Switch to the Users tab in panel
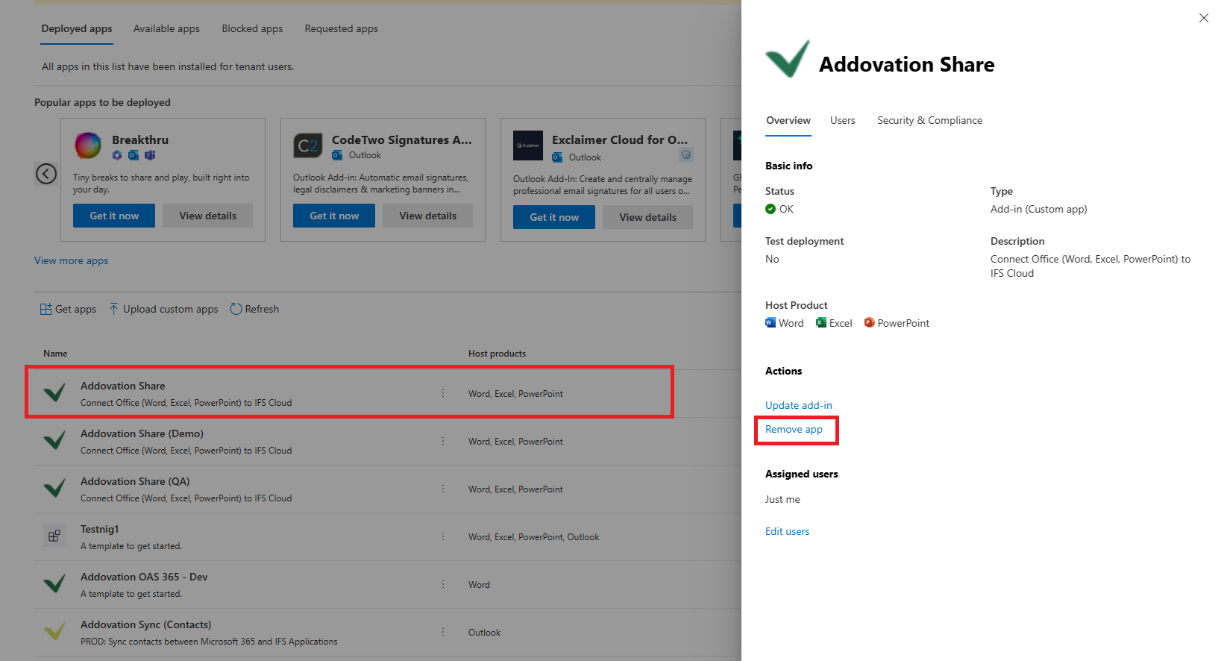This screenshot has width=1218, height=661. tap(842, 120)
